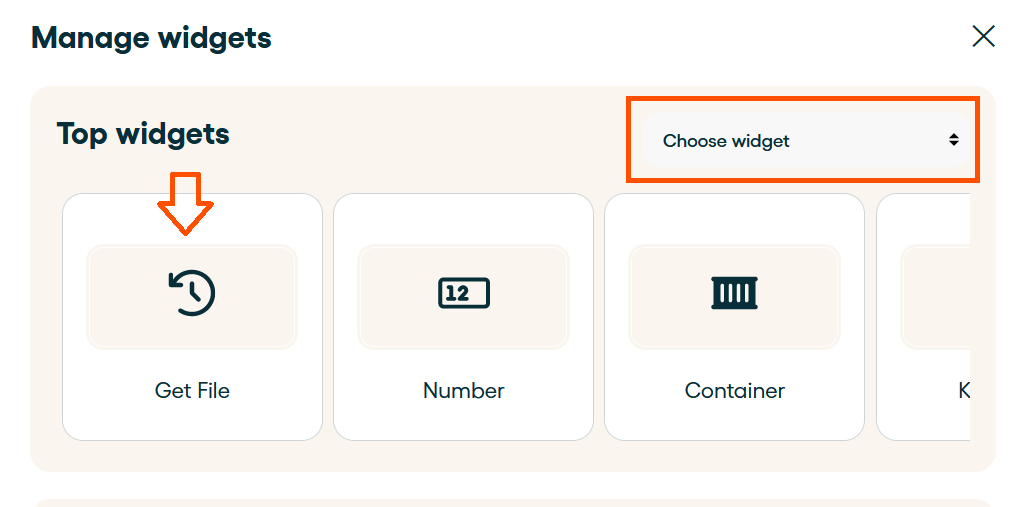The width and height of the screenshot is (1023, 507).
Task: Pick the Number widget card
Action: click(463, 317)
